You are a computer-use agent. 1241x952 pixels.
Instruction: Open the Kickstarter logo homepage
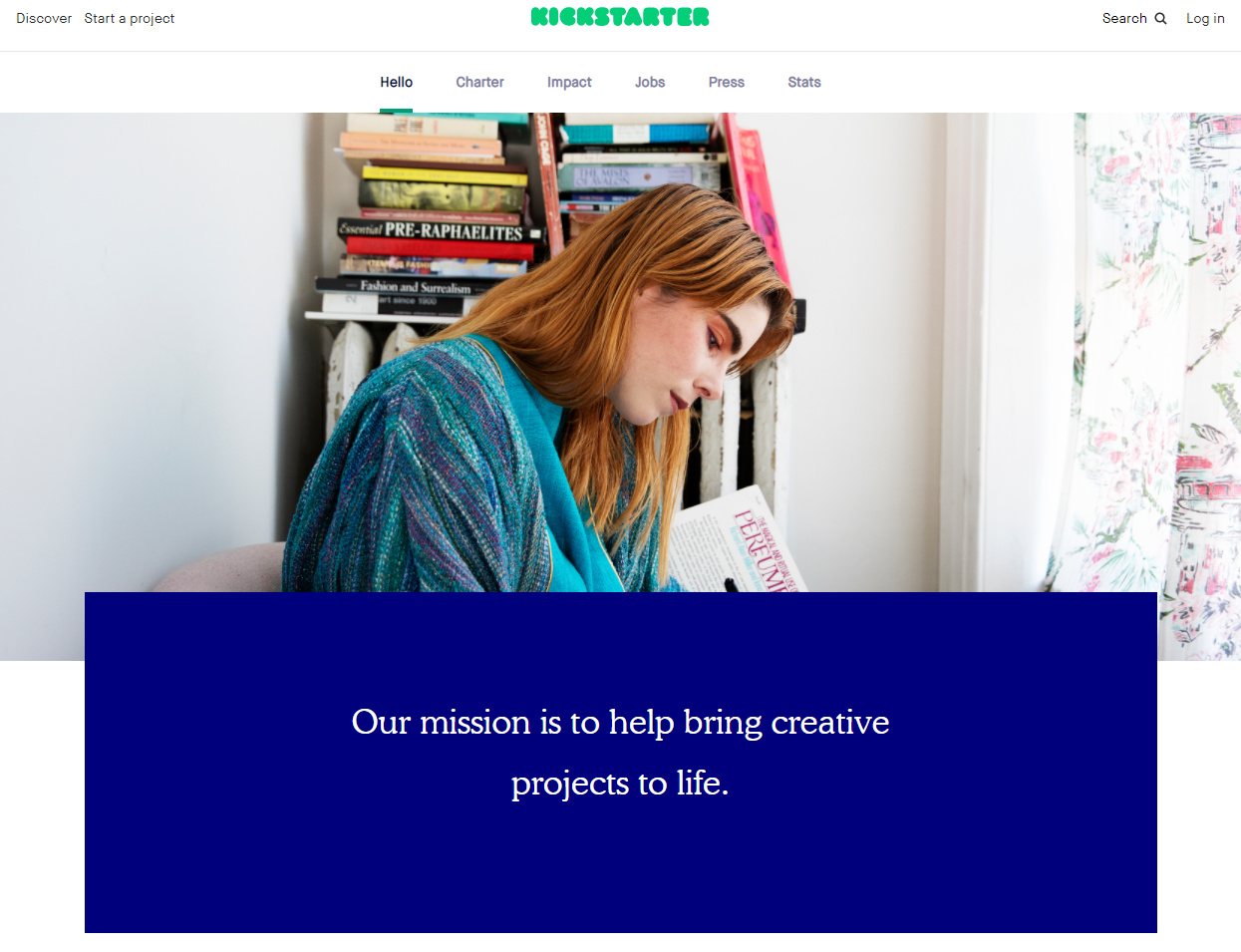pyautogui.click(x=620, y=17)
